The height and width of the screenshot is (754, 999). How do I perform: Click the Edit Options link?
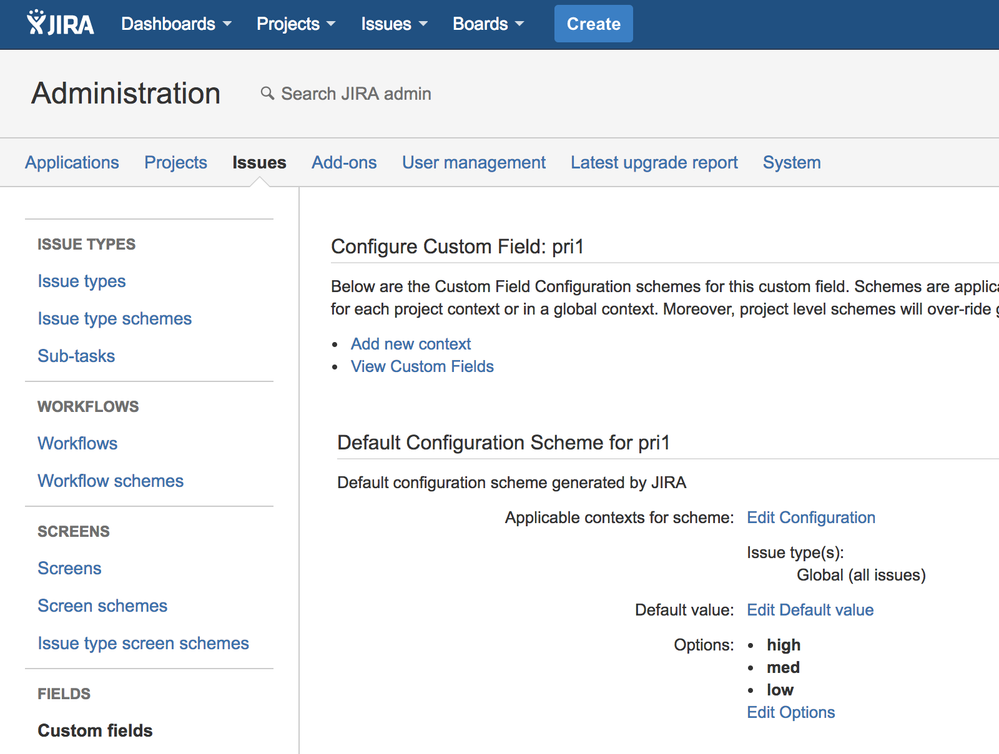tap(791, 713)
